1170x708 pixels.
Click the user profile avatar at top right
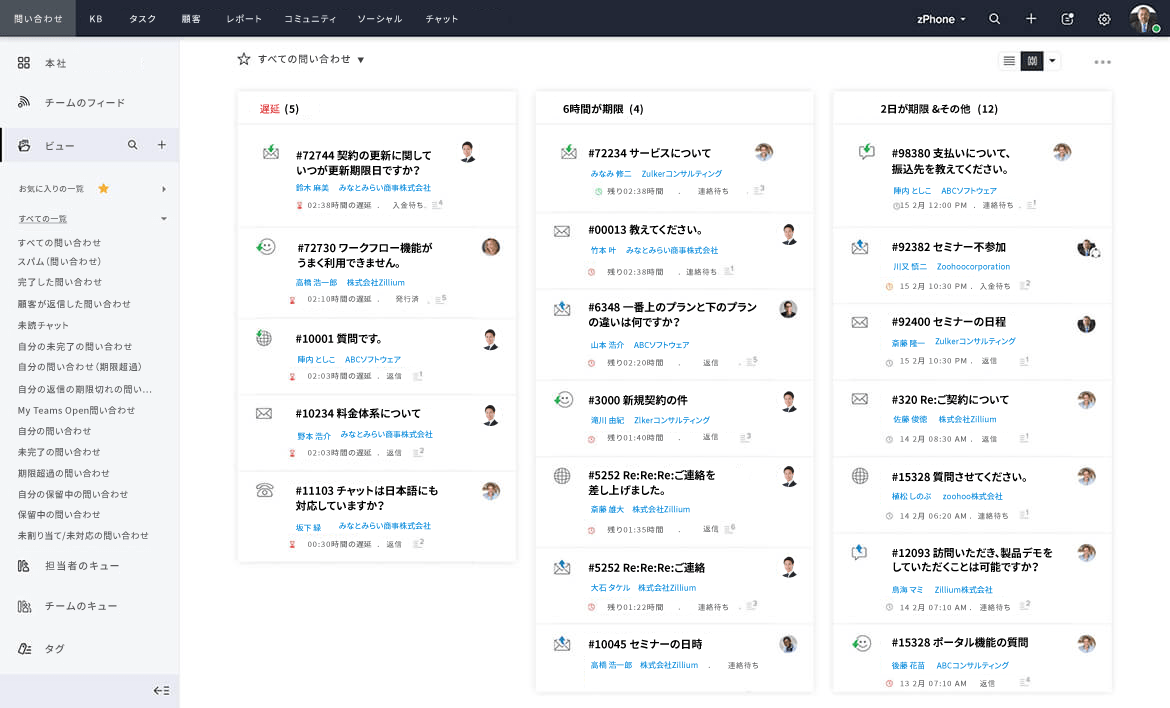(x=1143, y=19)
